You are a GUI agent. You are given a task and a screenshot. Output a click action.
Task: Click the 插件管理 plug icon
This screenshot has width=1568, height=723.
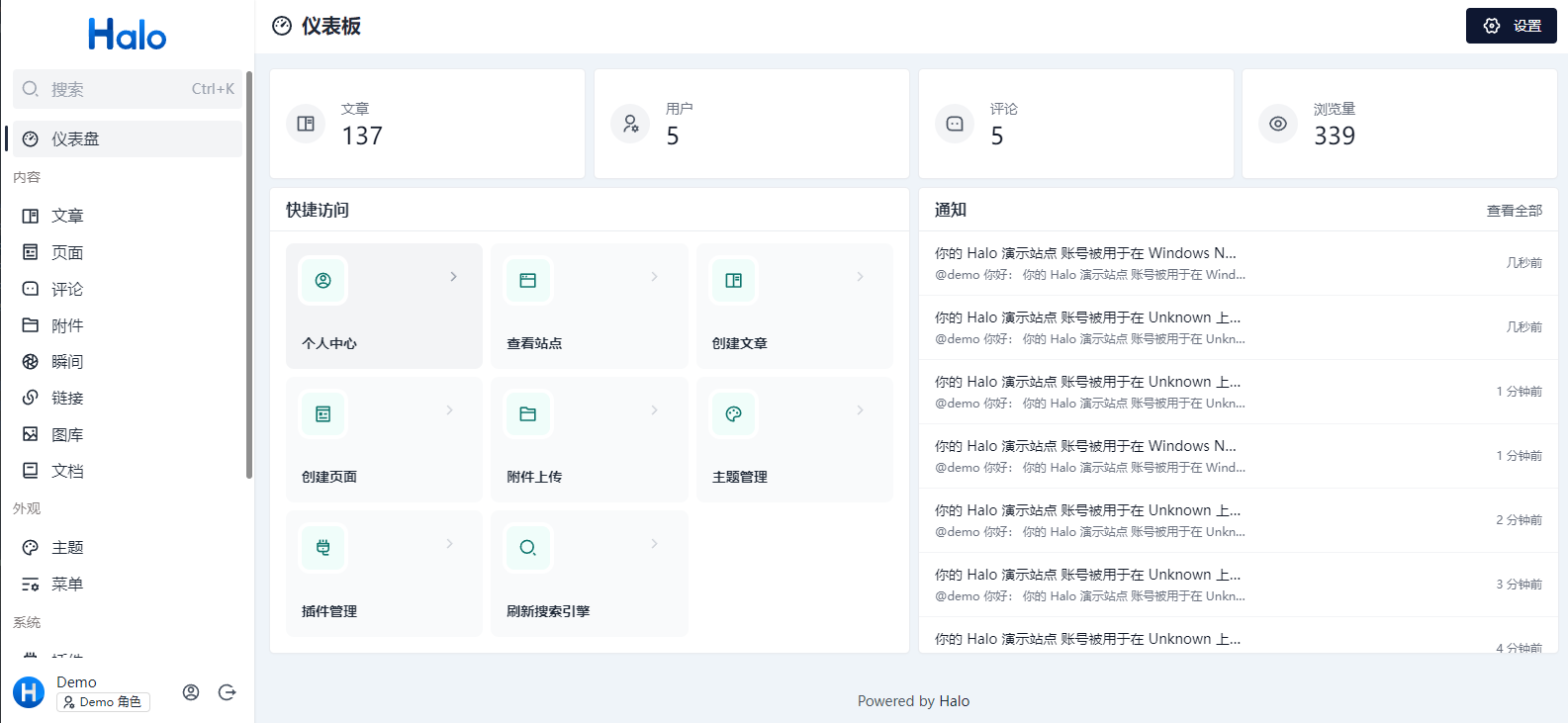click(323, 548)
